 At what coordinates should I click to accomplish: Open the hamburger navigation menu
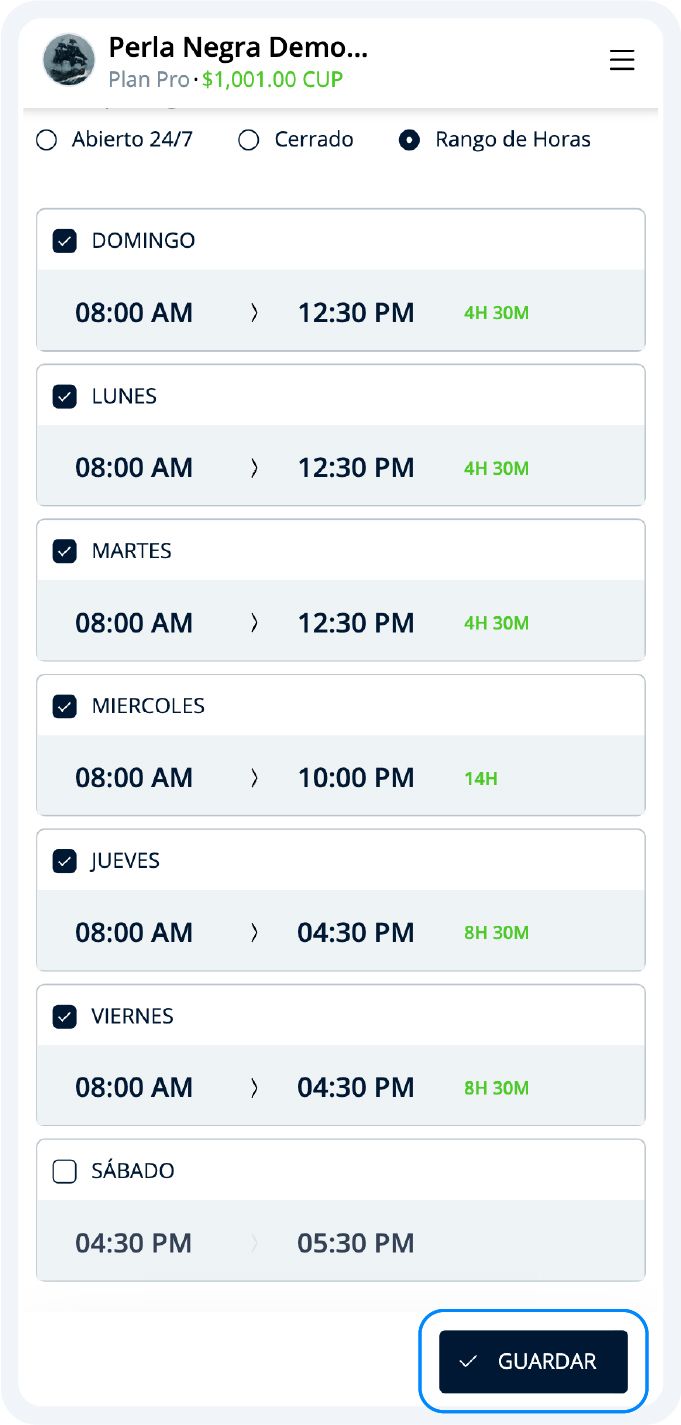[622, 60]
